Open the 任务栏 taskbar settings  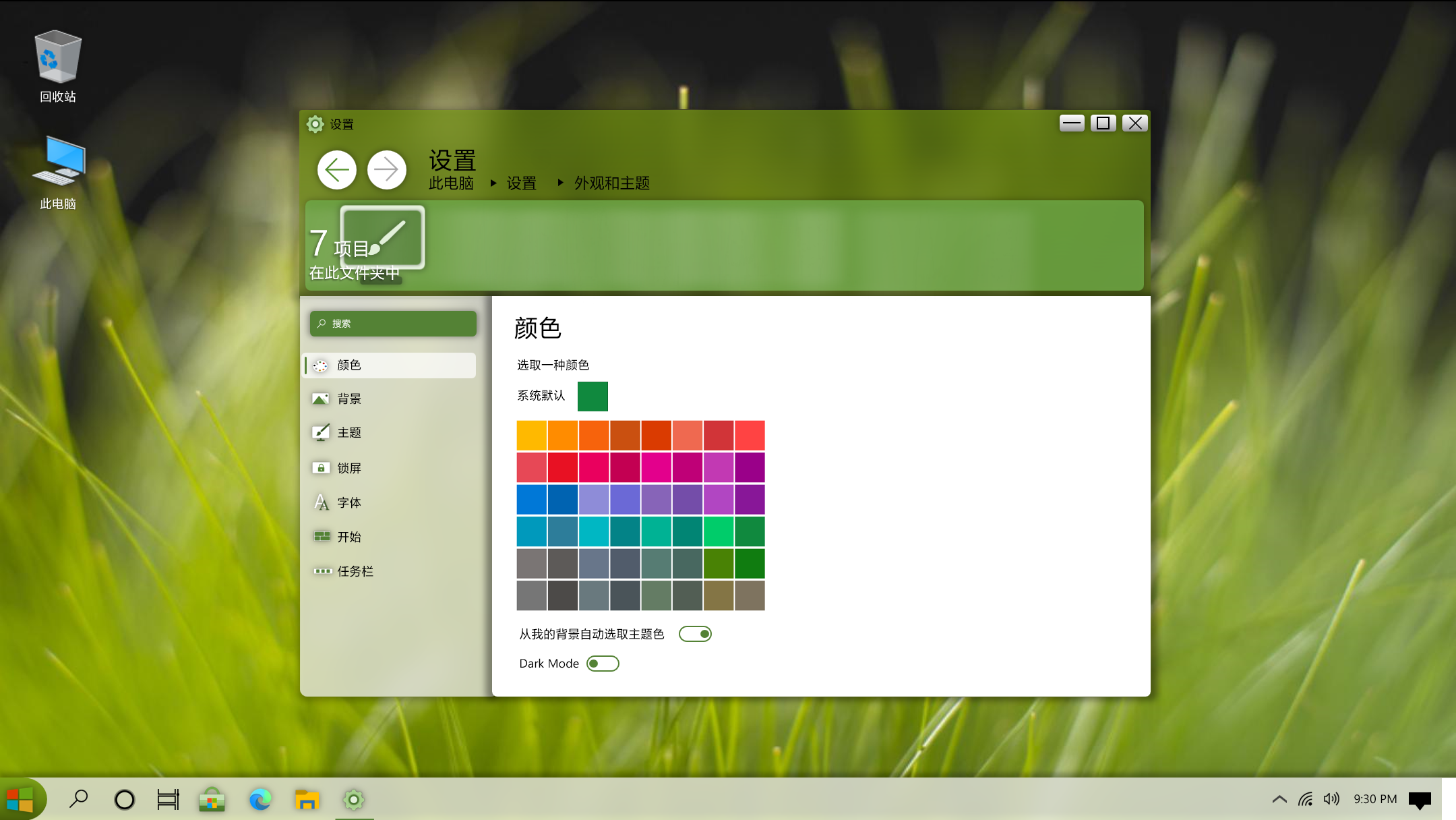[x=355, y=571]
